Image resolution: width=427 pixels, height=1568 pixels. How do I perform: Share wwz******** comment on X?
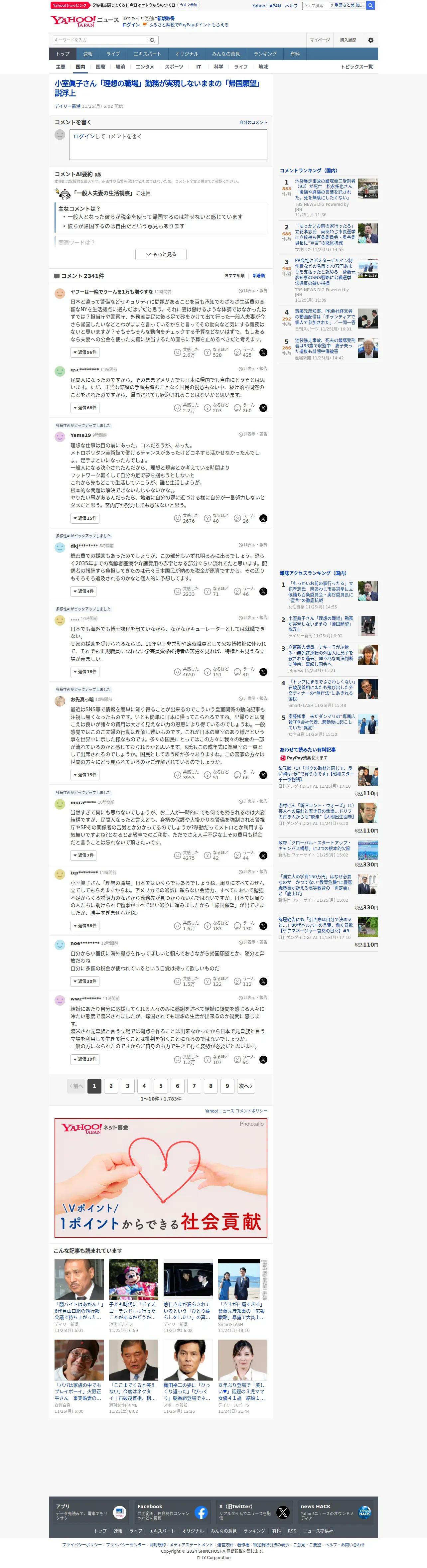[263, 1059]
